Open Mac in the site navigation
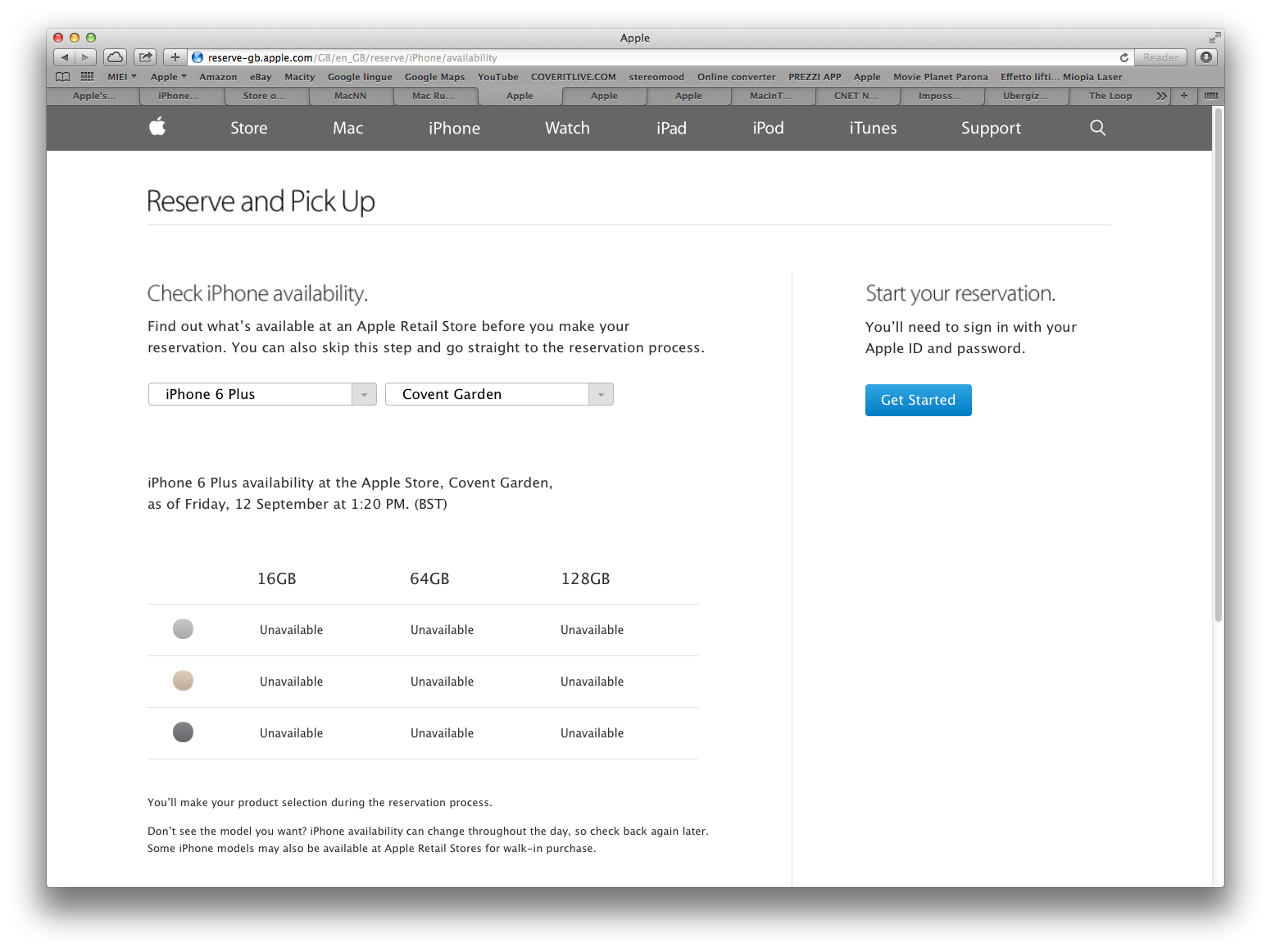 tap(348, 128)
